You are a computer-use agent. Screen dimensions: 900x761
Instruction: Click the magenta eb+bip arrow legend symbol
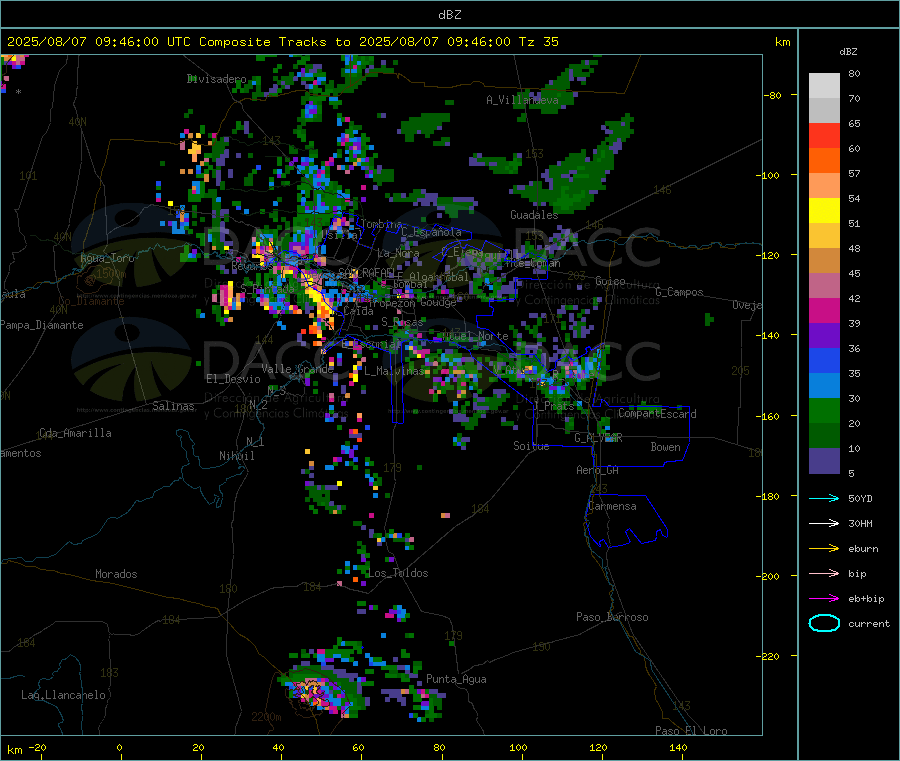[824, 599]
